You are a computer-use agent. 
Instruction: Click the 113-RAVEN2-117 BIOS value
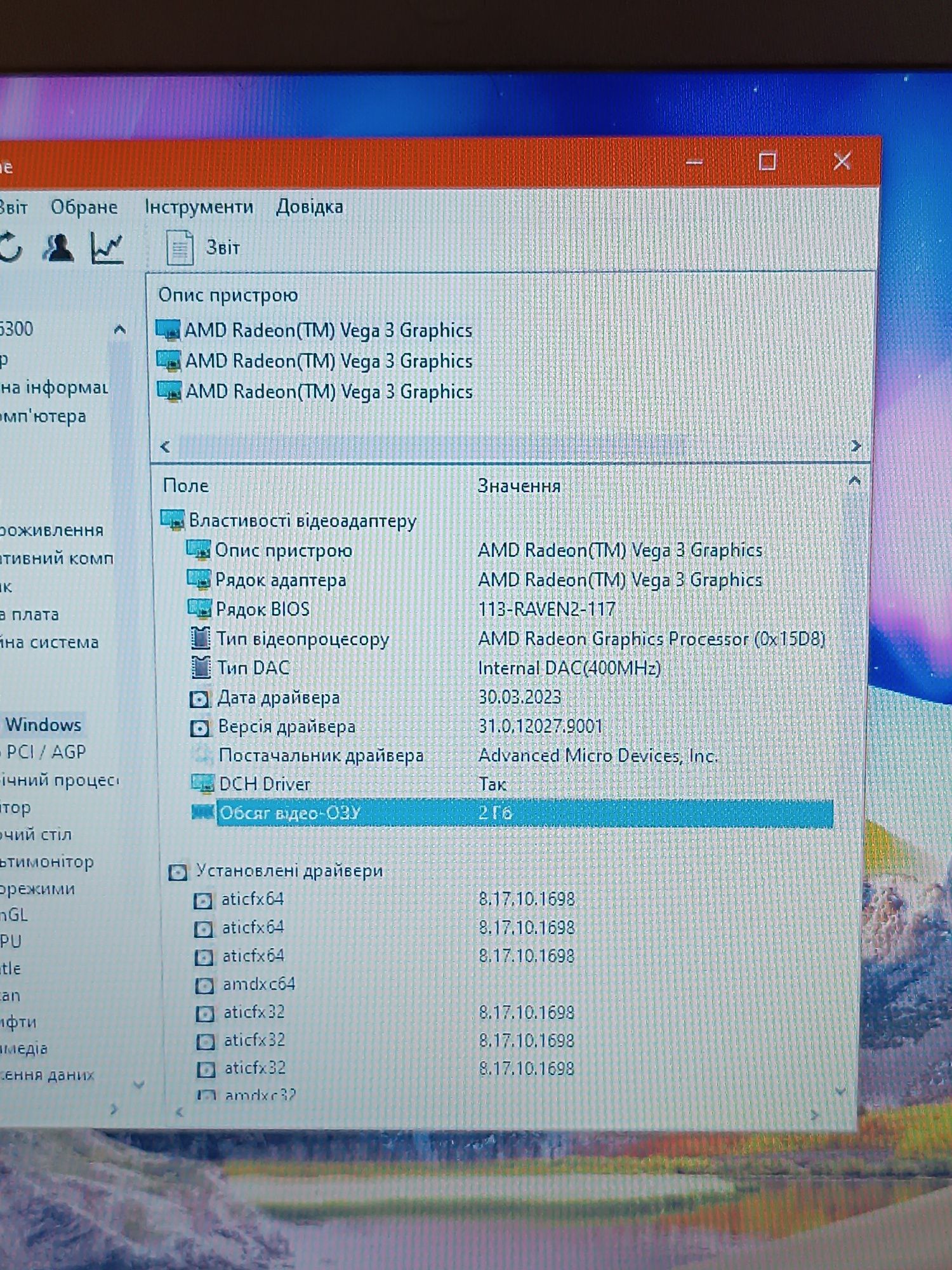546,609
